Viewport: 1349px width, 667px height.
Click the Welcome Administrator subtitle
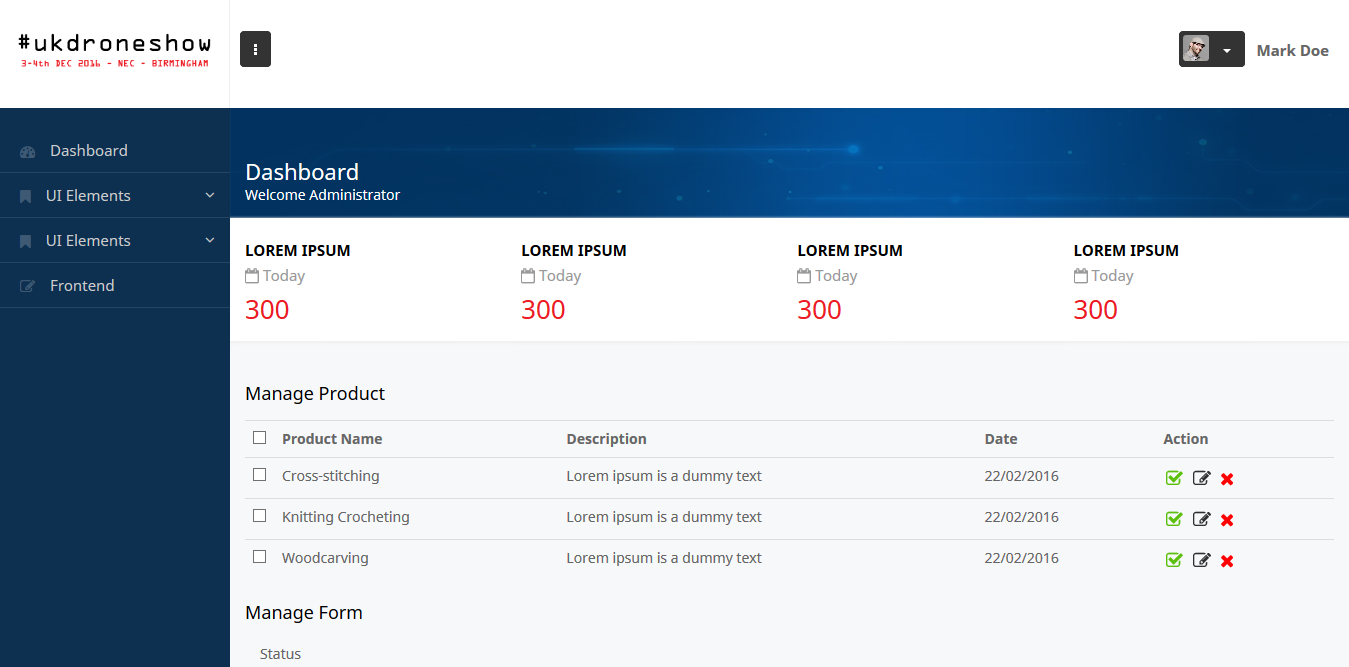[322, 195]
